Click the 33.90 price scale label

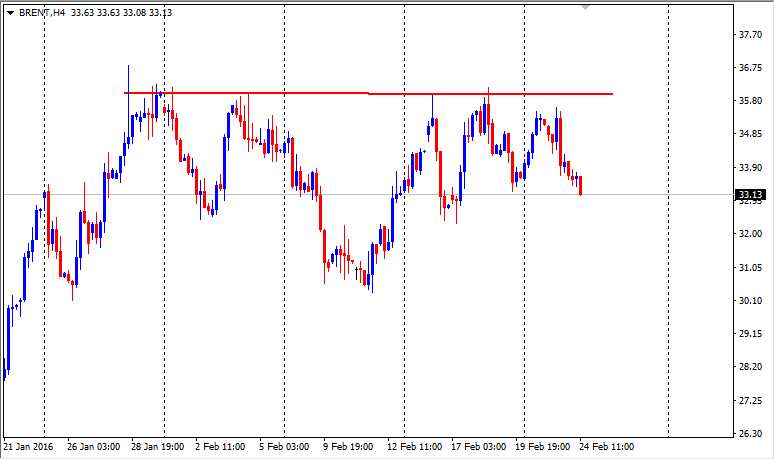pos(750,167)
